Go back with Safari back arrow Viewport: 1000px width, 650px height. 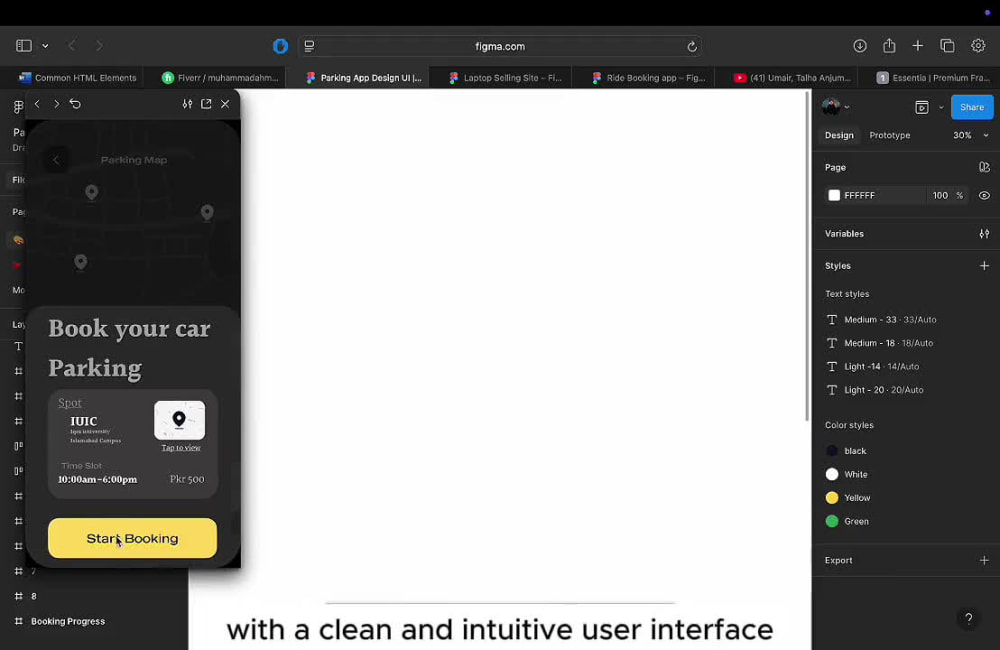click(x=71, y=46)
